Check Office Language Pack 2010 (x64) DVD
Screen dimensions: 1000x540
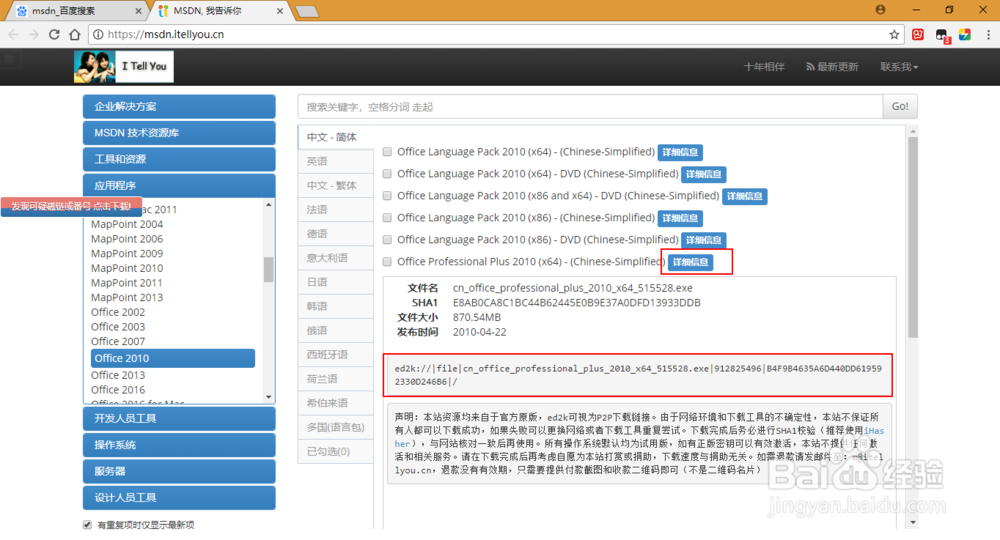click(387, 173)
